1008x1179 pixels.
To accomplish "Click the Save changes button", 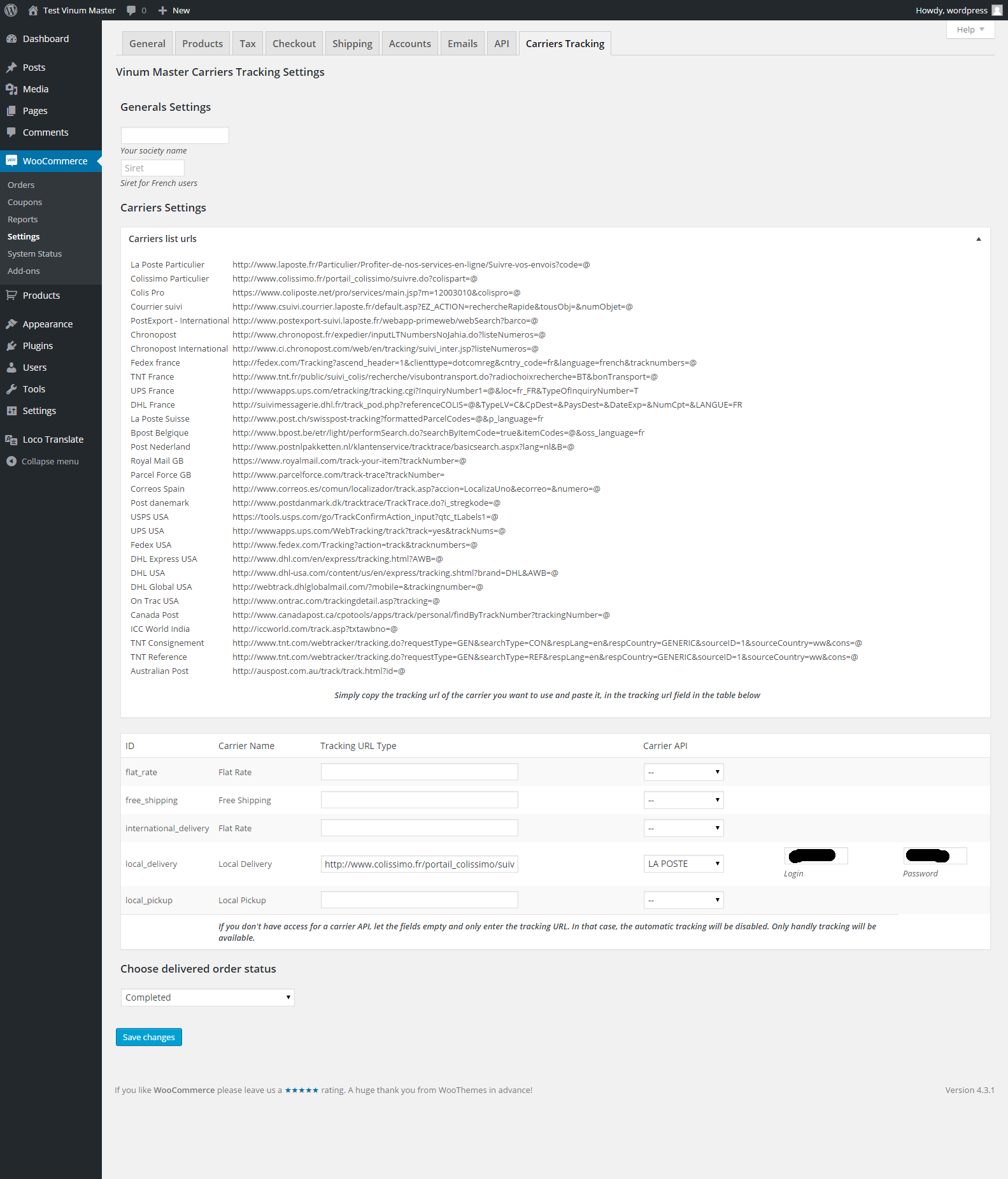I will [x=149, y=1037].
